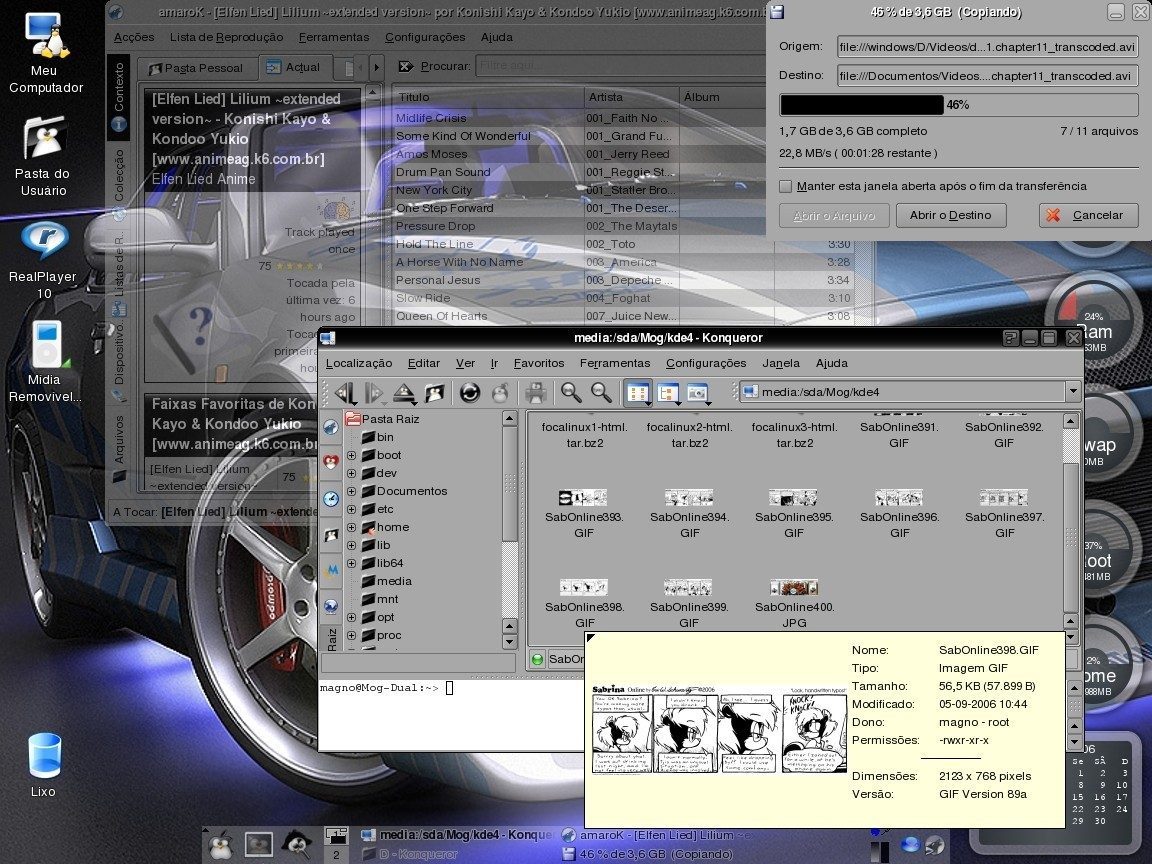Zoom out on Konqueror file icons
The width and height of the screenshot is (1152, 864).
pyautogui.click(x=601, y=392)
